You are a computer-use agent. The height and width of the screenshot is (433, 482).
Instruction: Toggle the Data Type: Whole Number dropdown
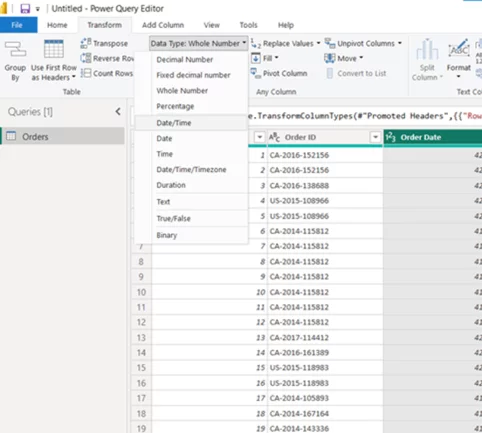point(198,43)
